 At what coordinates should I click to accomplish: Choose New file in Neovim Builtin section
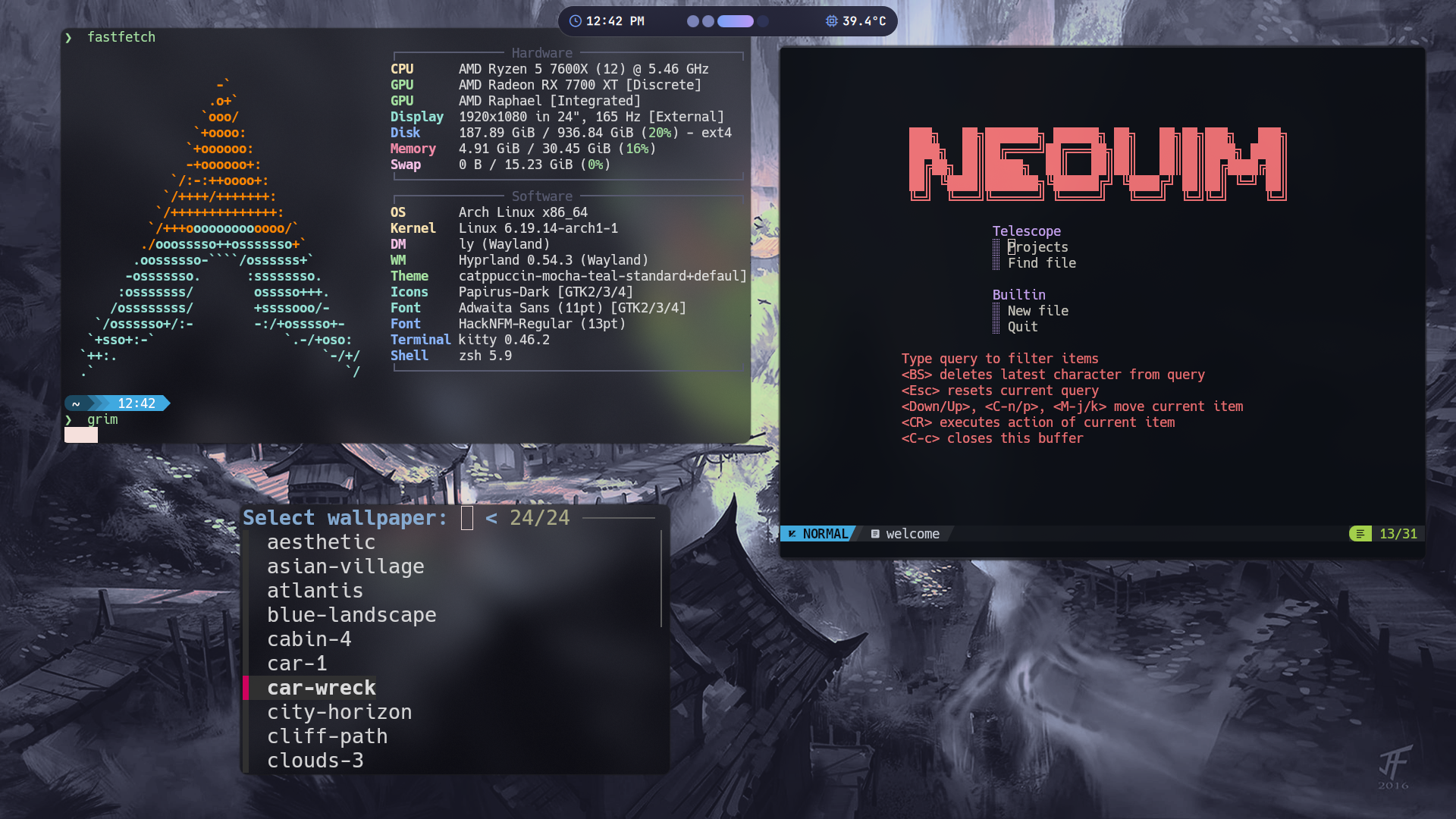pos(1038,311)
